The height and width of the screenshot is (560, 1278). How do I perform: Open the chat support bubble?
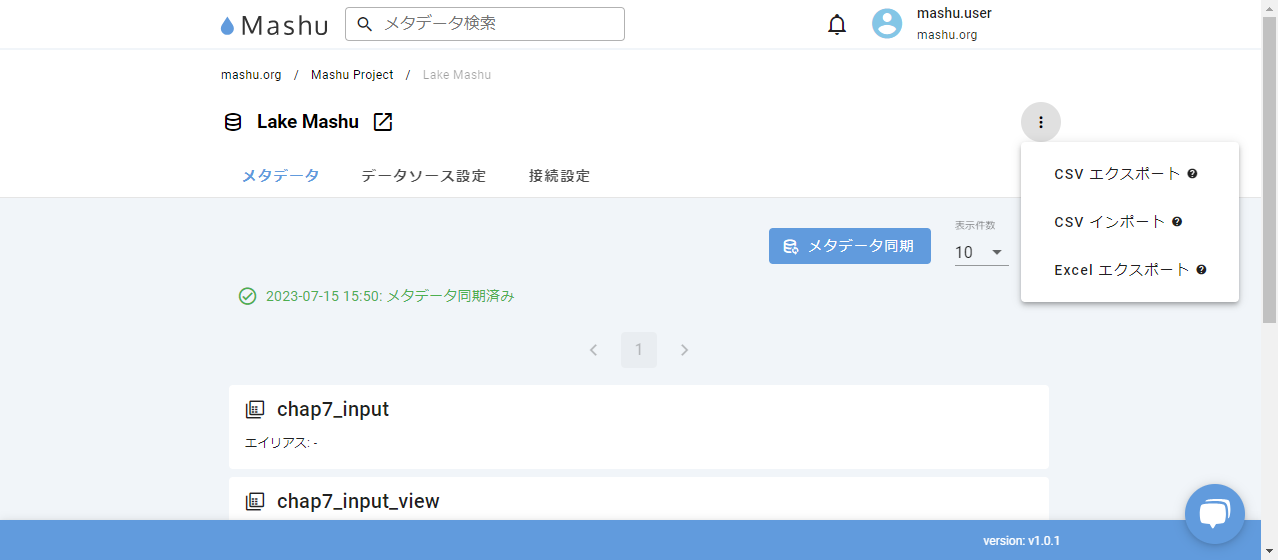tap(1214, 513)
